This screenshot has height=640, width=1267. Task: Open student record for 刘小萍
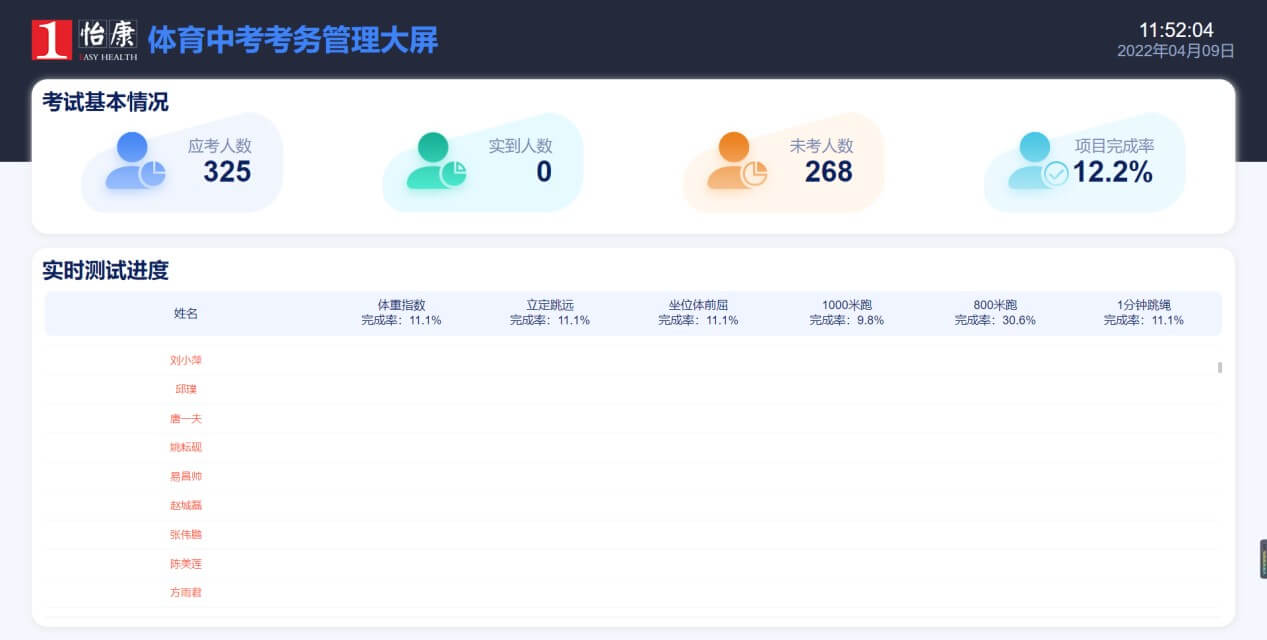186,360
